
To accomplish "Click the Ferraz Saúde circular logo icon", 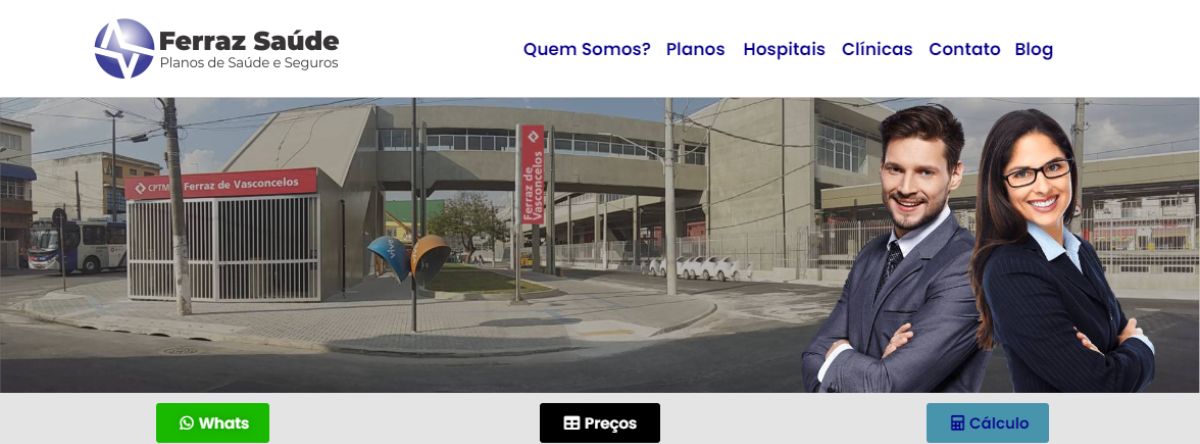I will [124, 48].
